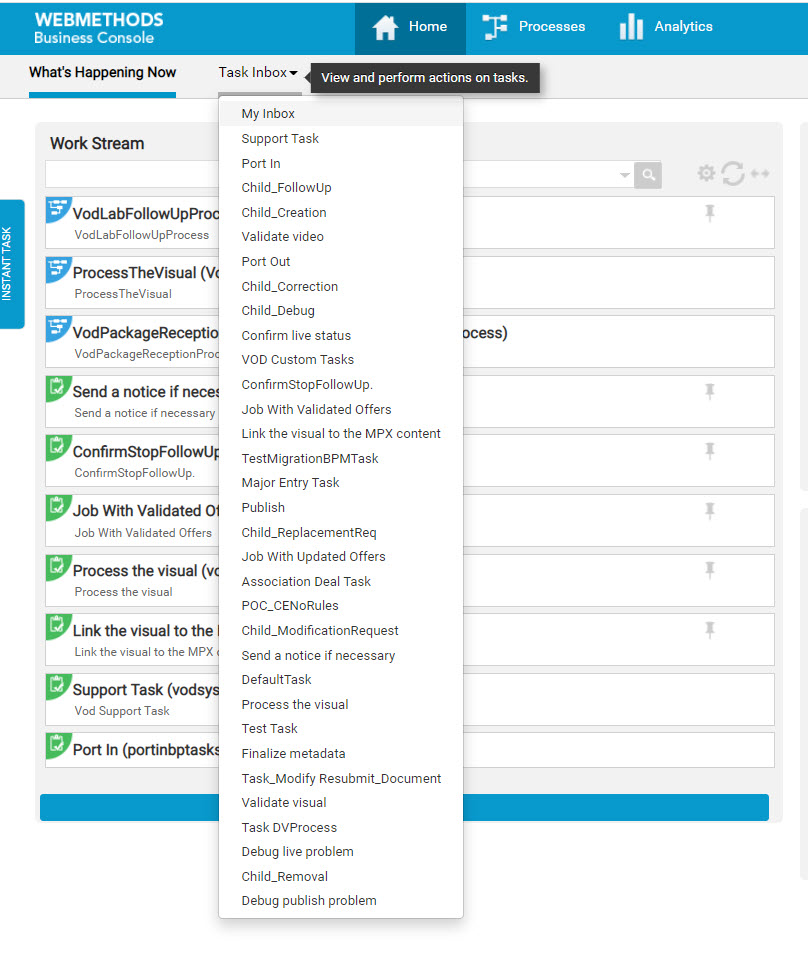Viewport: 808px width, 958px height.
Task: Pin the Send a notice if necessary item
Action: (x=711, y=391)
